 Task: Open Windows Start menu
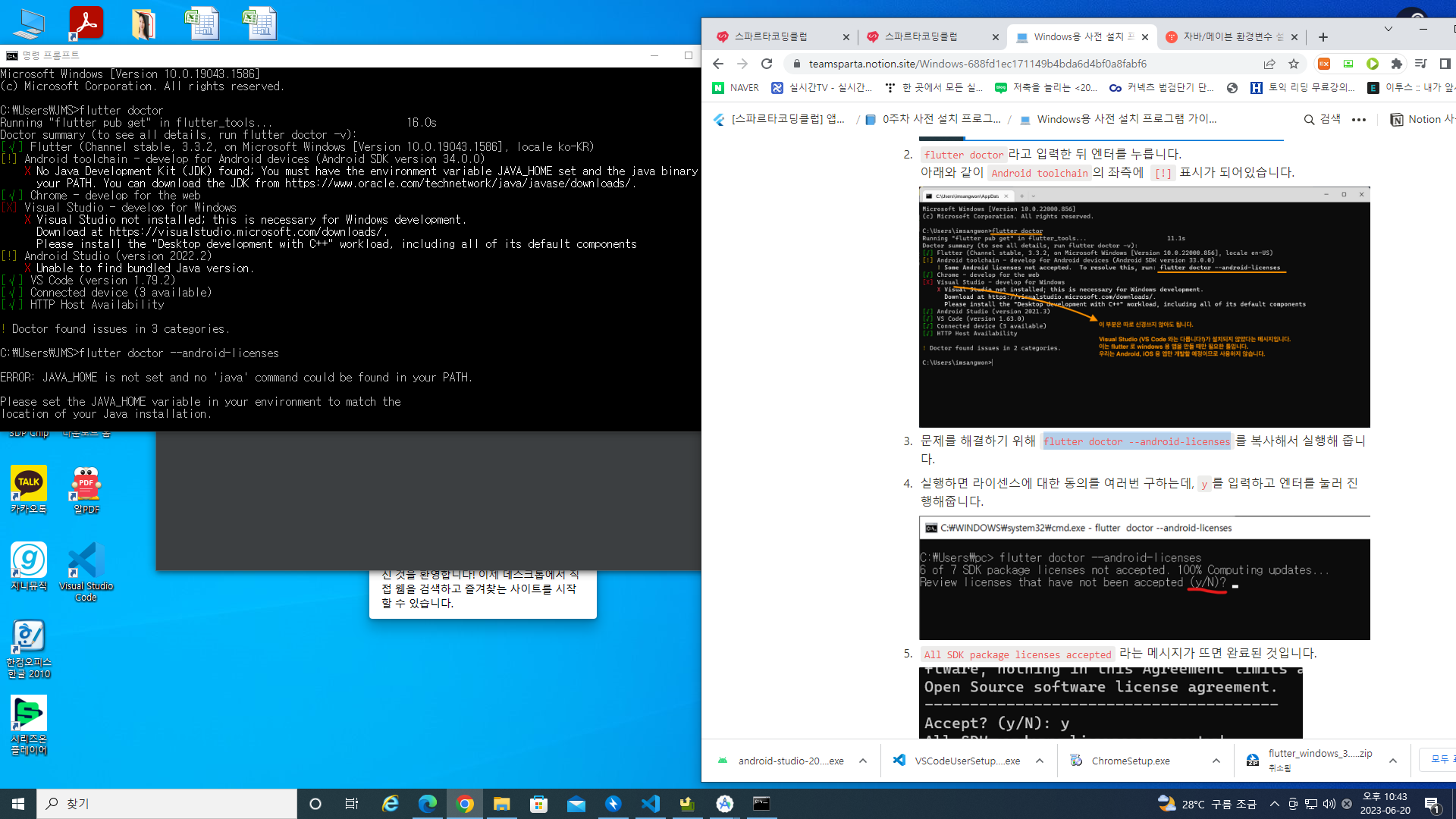(18, 804)
